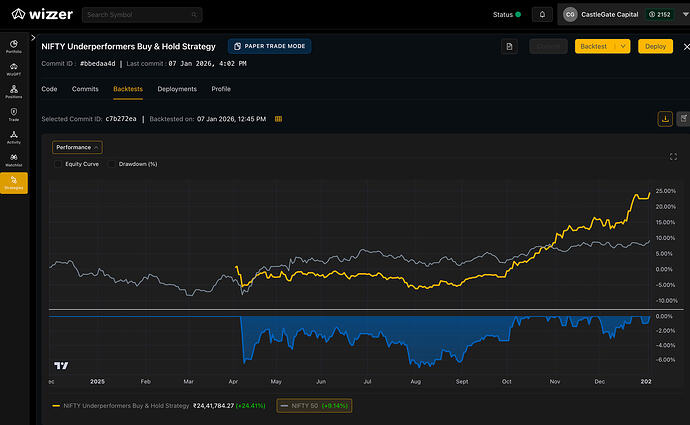
Task: Click the 25.00% axis label
Action: point(665,191)
